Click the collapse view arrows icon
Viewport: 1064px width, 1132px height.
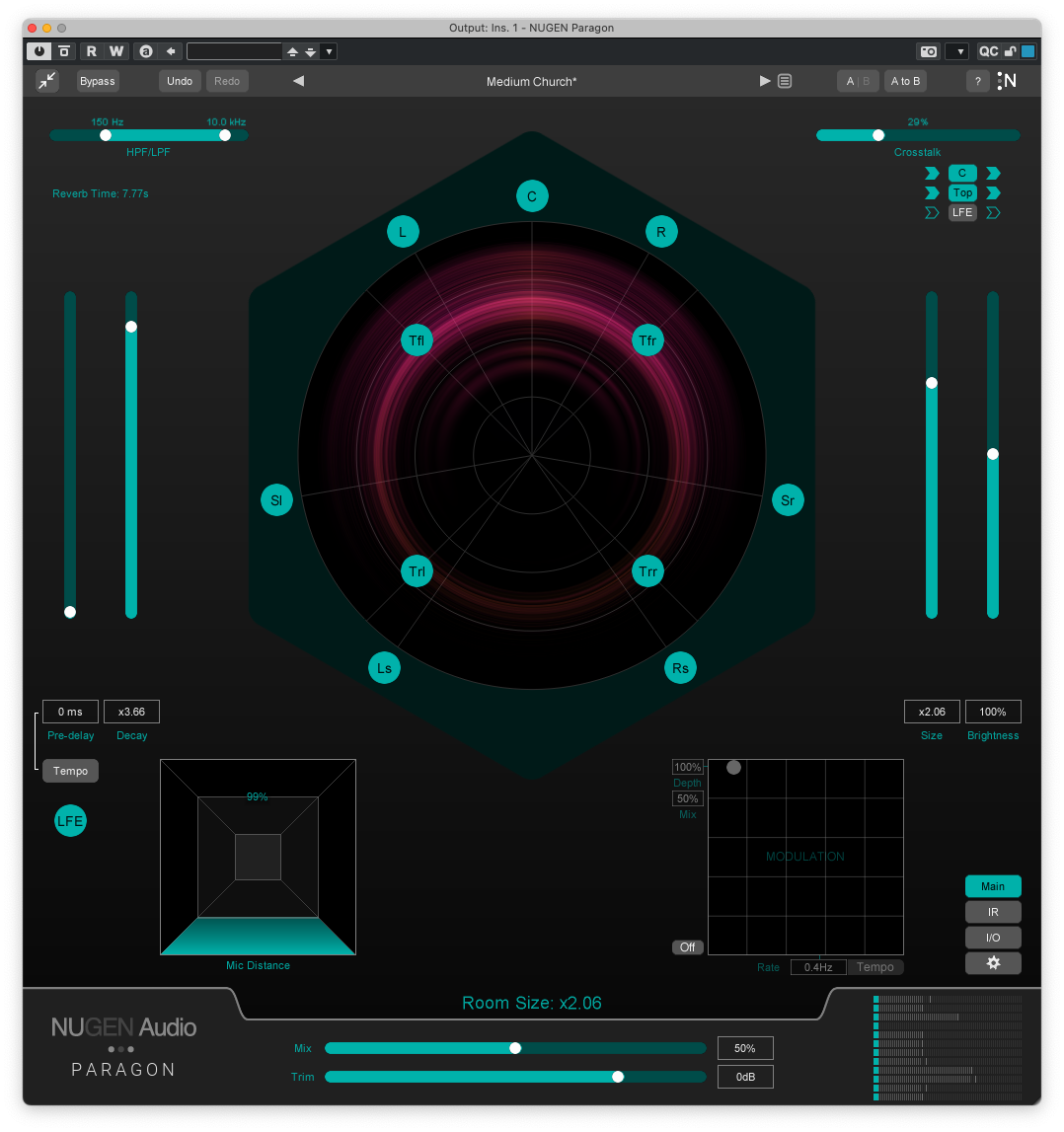pyautogui.click(x=47, y=81)
